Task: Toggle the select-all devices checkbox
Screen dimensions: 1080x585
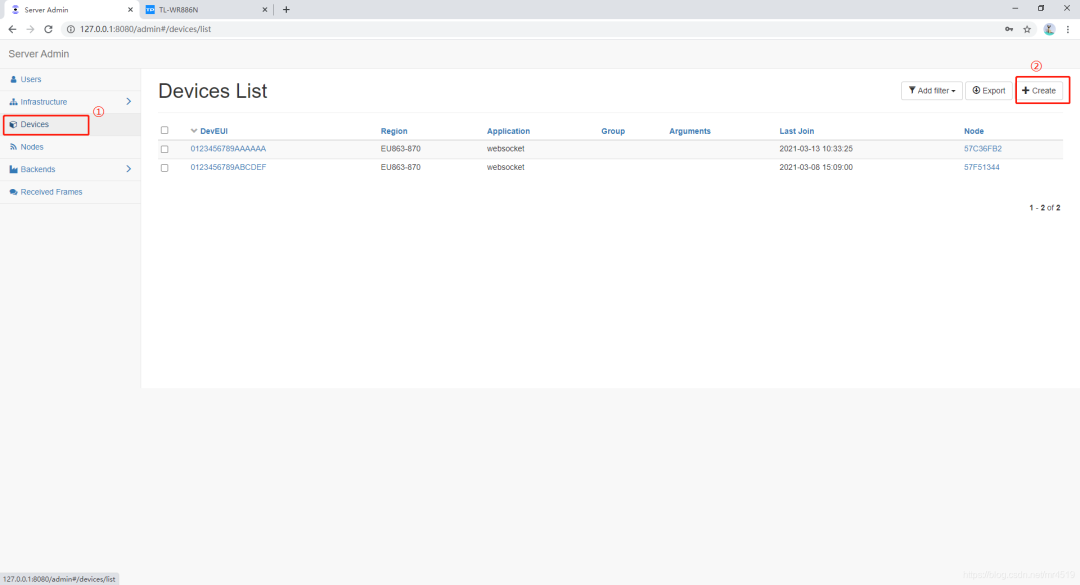Action: tap(165, 130)
